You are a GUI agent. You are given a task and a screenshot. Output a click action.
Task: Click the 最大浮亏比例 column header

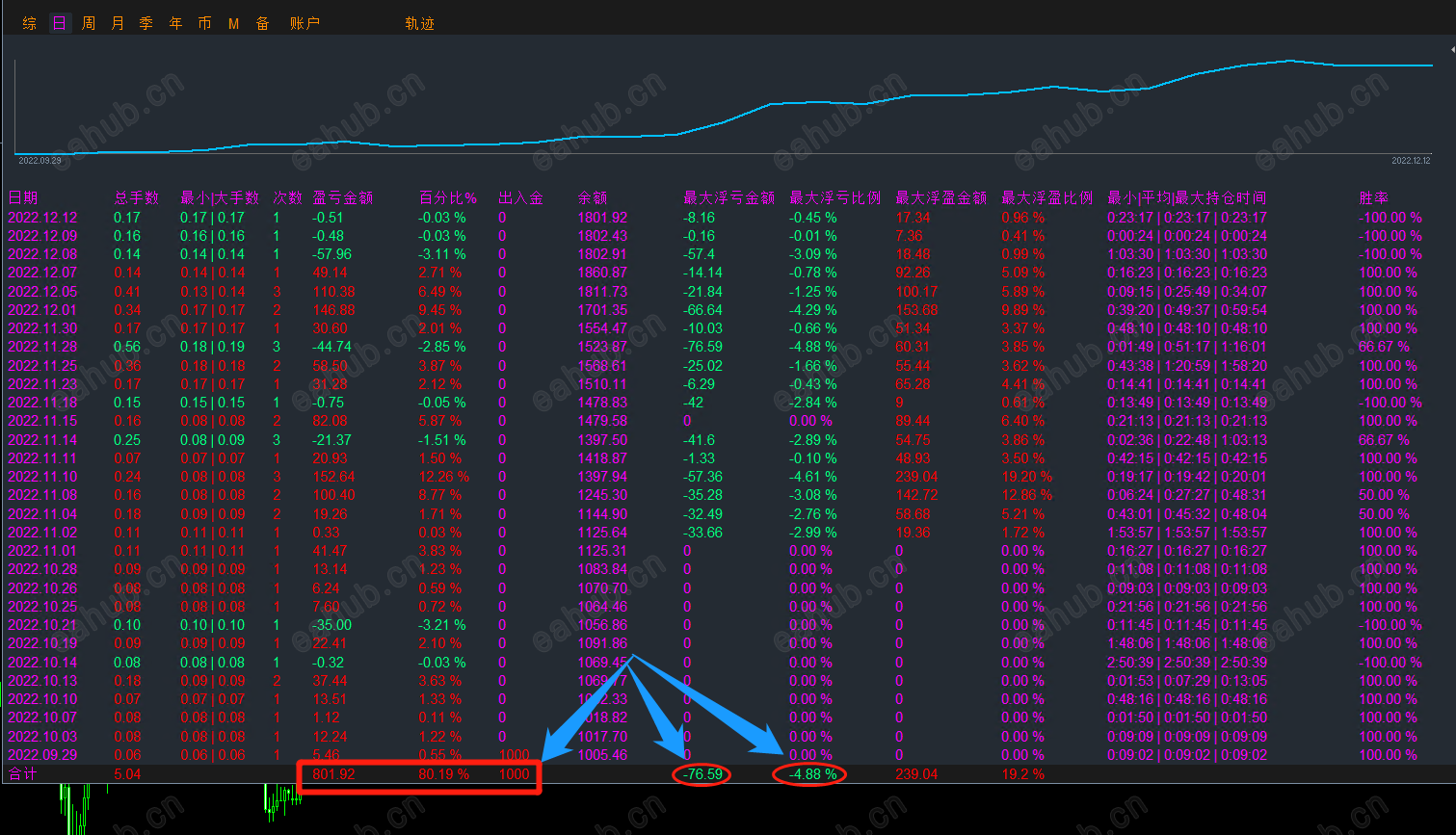tap(835, 197)
